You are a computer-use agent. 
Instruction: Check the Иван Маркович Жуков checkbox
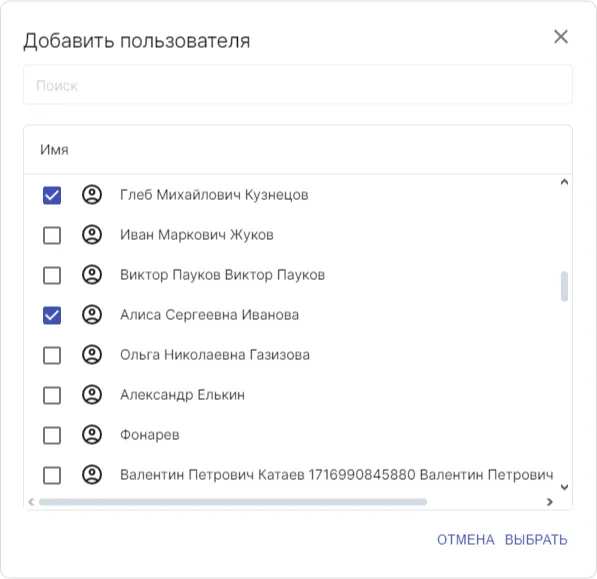tap(52, 235)
